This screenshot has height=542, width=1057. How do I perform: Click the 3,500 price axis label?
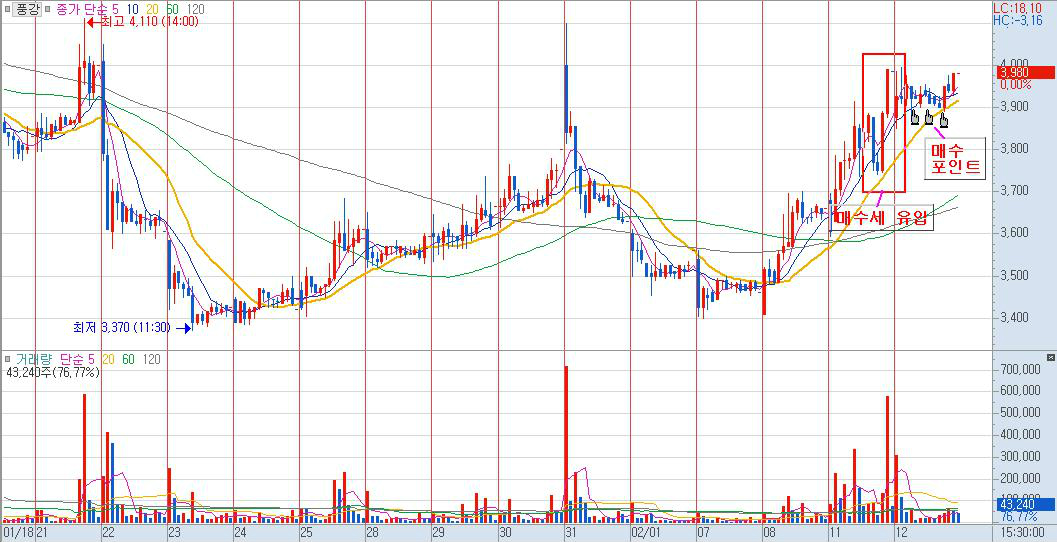tap(1016, 275)
